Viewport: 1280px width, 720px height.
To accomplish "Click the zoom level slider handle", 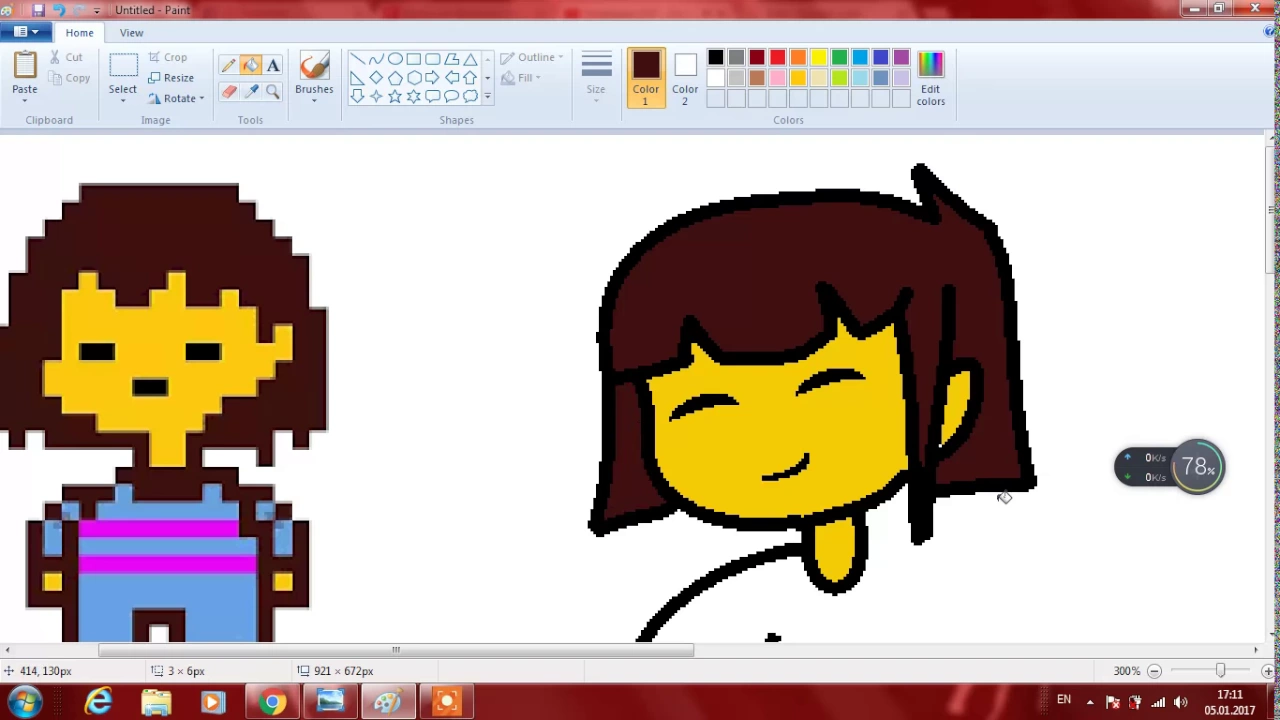I will (1220, 671).
